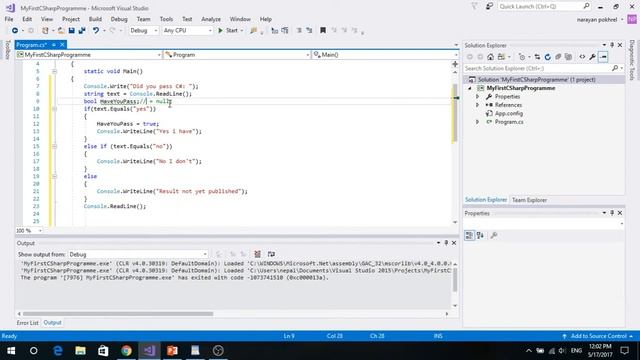
Task: Select the Output tab at the bottom
Action: (x=53, y=323)
